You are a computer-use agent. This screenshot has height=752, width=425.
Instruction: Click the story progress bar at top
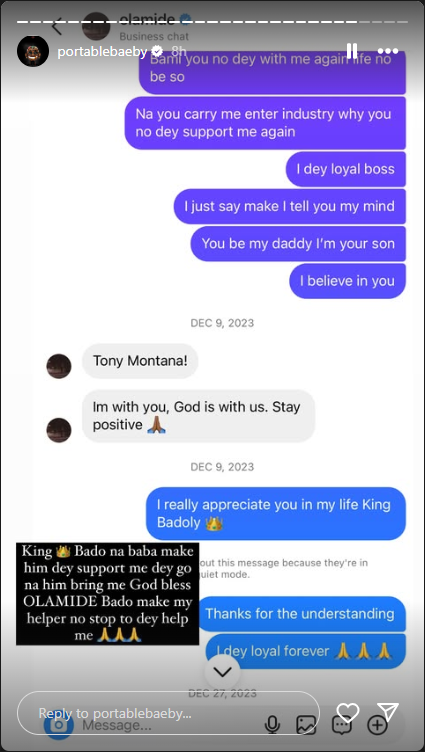click(212, 22)
